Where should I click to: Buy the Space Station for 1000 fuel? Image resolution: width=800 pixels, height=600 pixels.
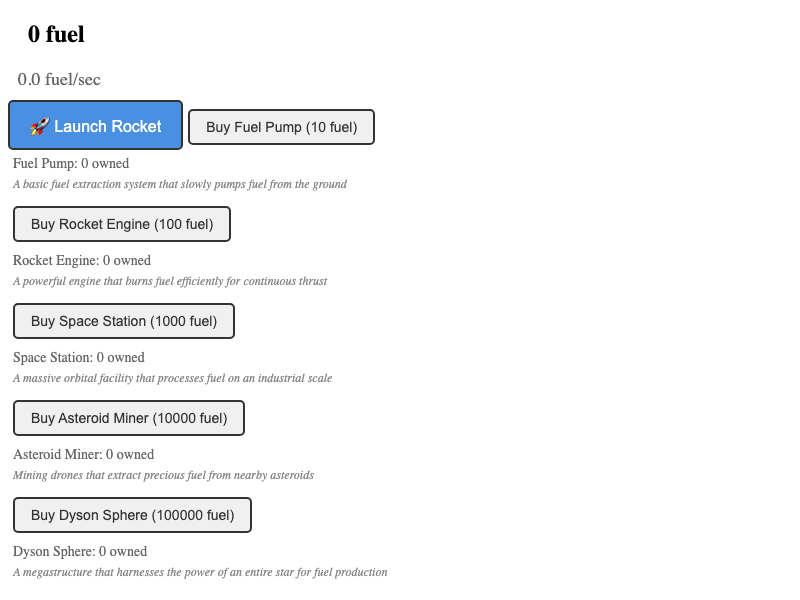(x=124, y=321)
